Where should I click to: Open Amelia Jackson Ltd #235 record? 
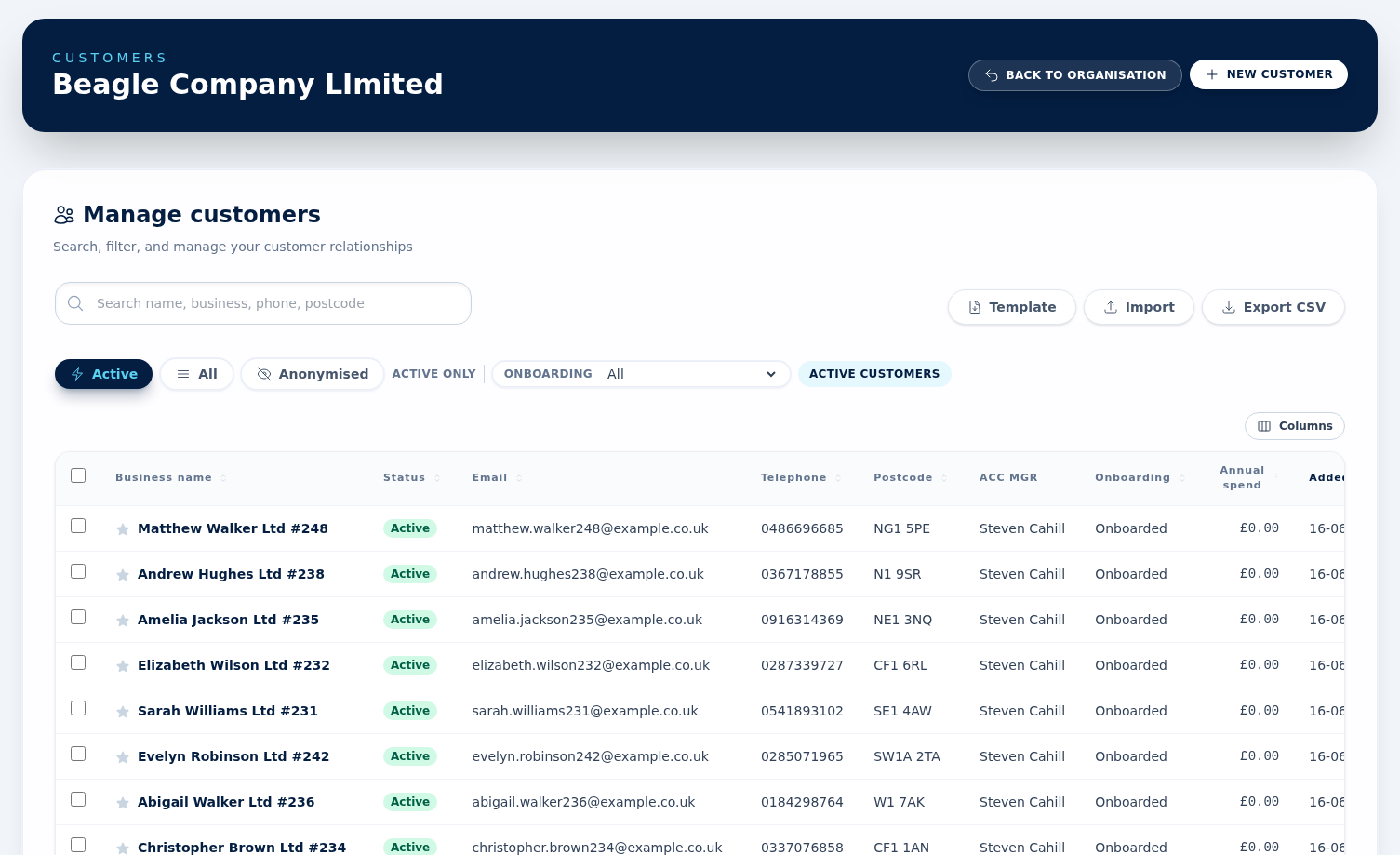(x=228, y=620)
